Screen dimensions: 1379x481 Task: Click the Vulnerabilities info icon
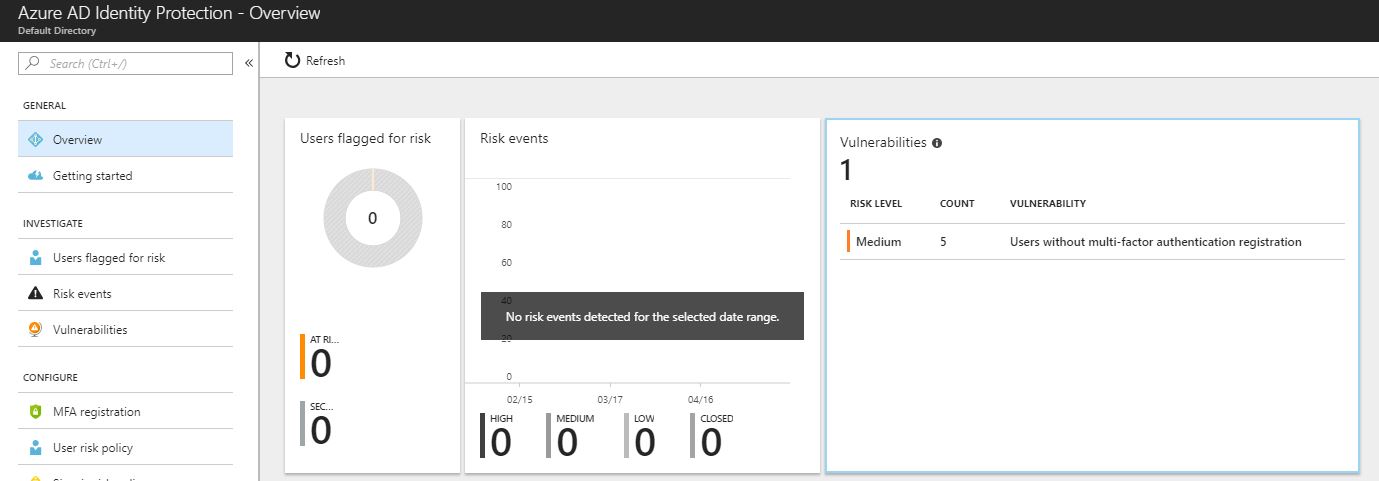click(937, 143)
